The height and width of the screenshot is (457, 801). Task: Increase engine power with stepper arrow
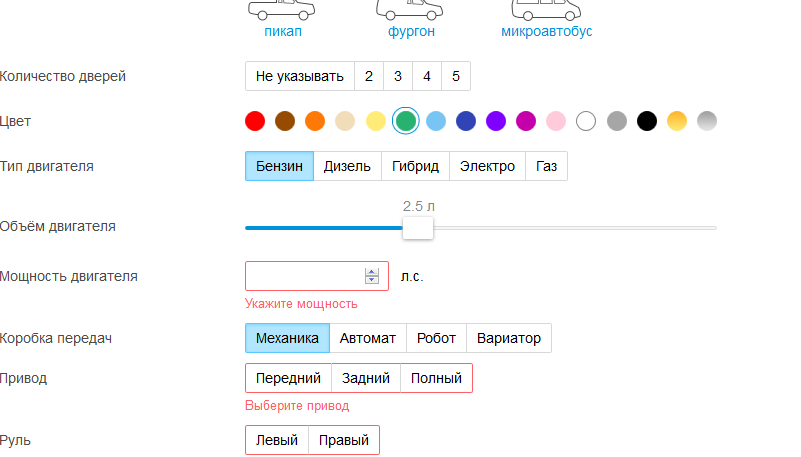pos(372,272)
